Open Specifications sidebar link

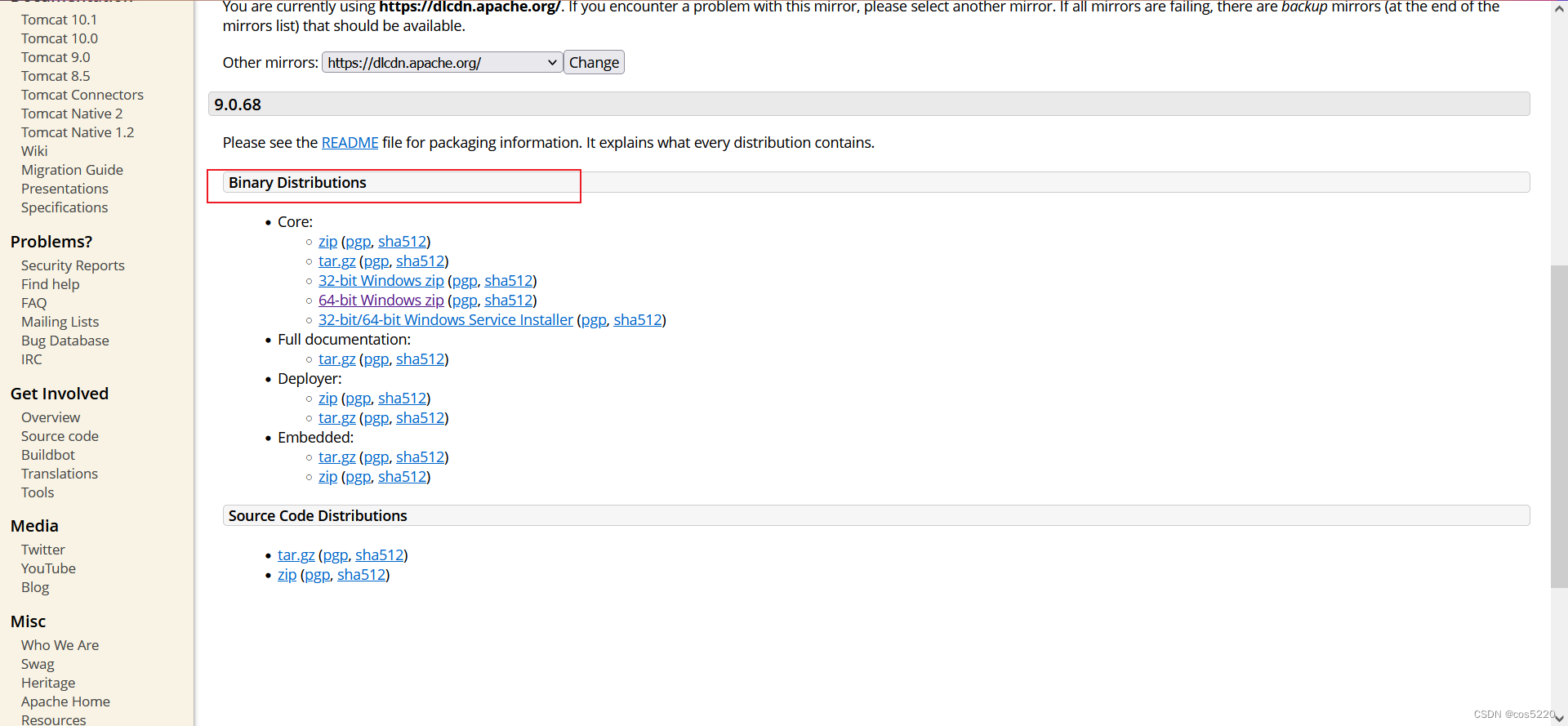point(65,207)
